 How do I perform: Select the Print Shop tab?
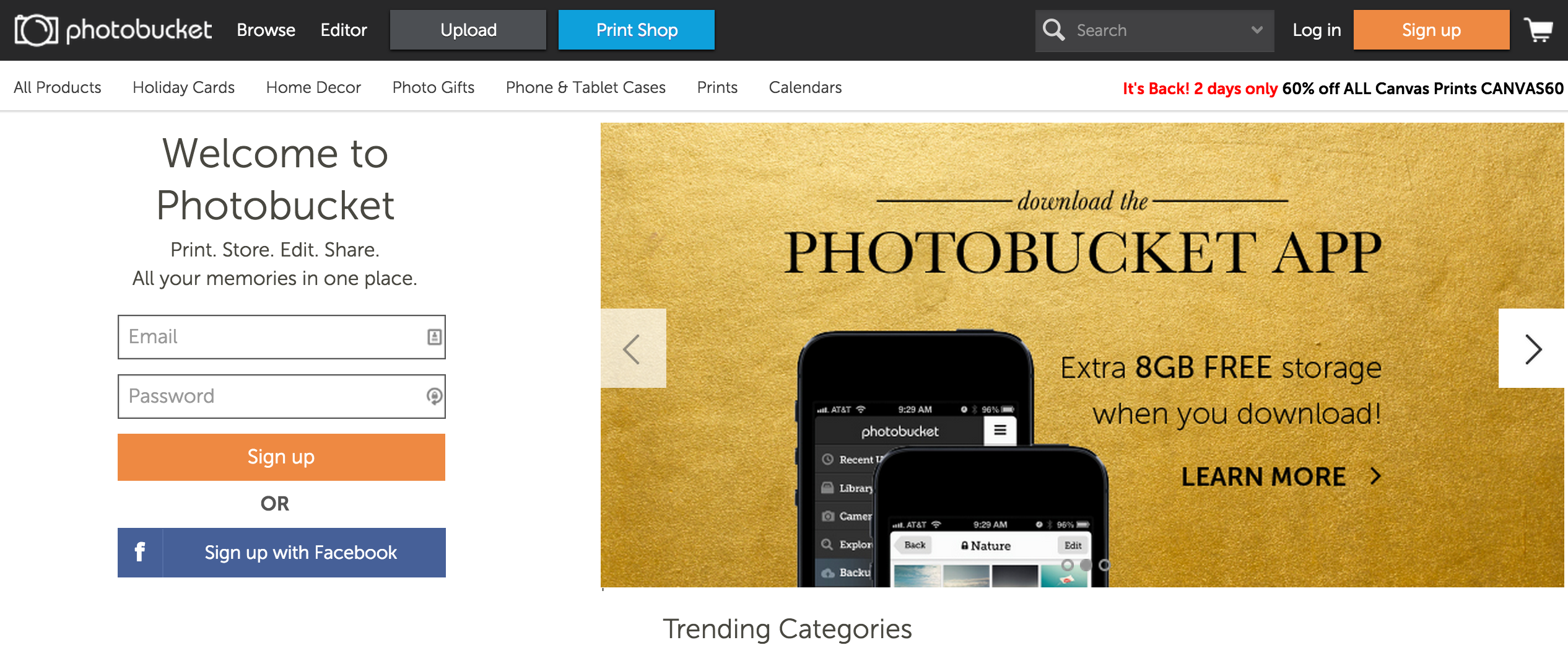[x=636, y=30]
